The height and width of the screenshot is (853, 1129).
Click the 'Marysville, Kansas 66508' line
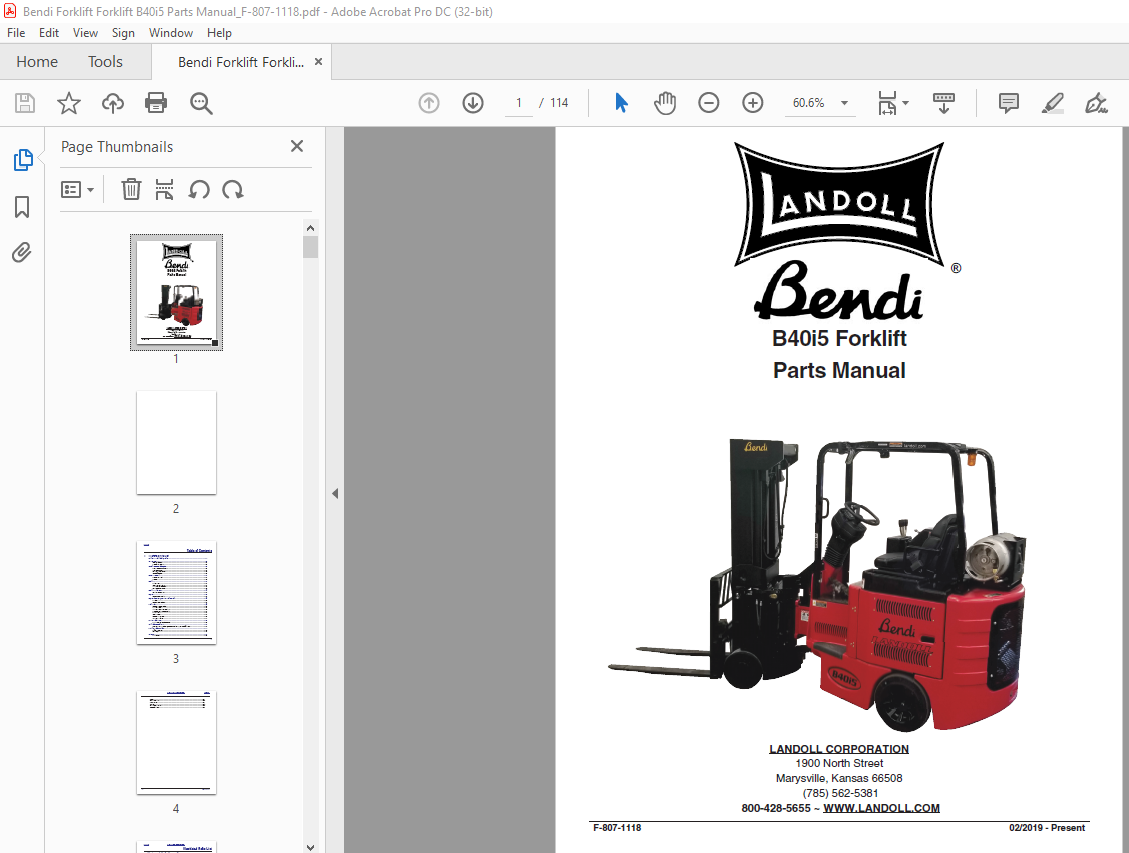pos(839,778)
